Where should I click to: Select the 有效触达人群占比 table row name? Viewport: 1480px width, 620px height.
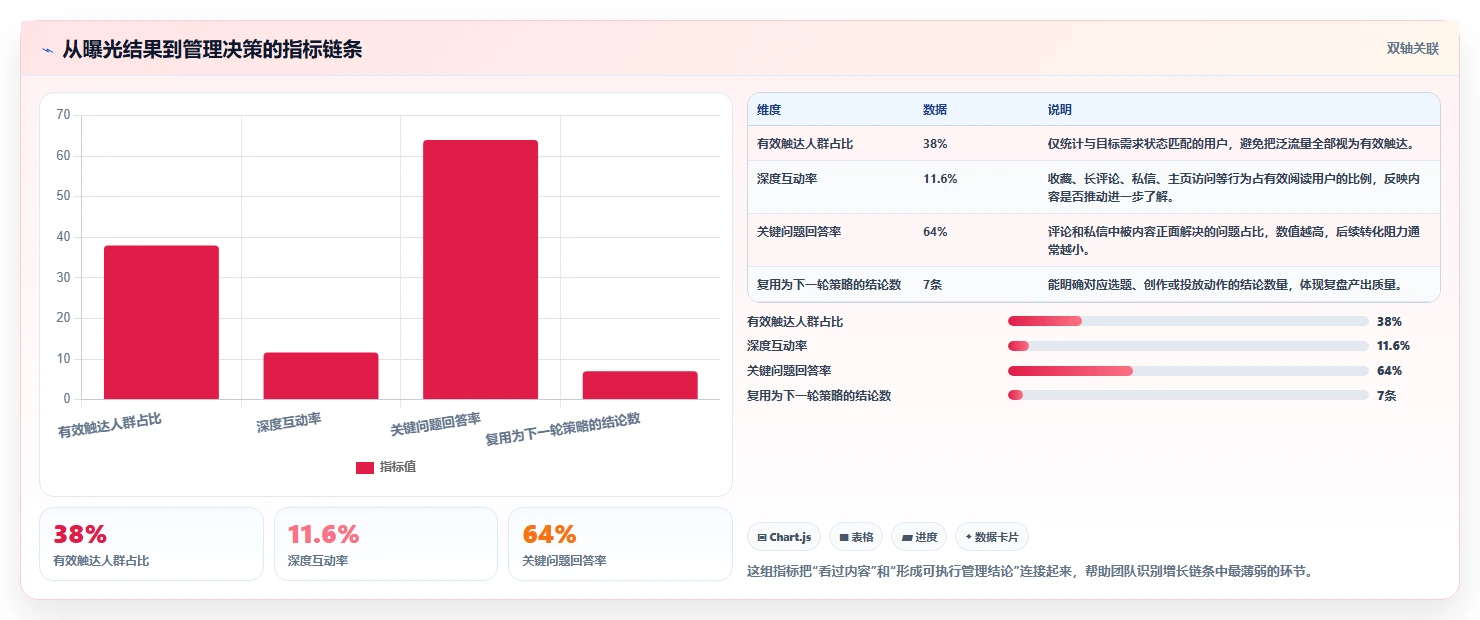coord(805,144)
